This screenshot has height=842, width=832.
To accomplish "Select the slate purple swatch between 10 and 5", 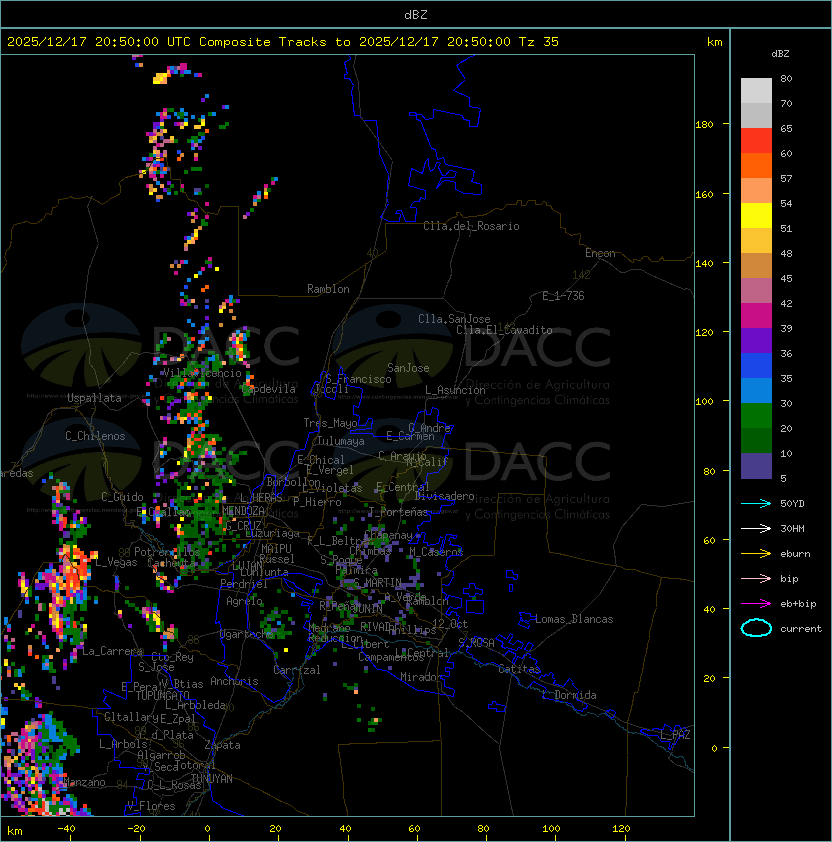I will coord(756,466).
